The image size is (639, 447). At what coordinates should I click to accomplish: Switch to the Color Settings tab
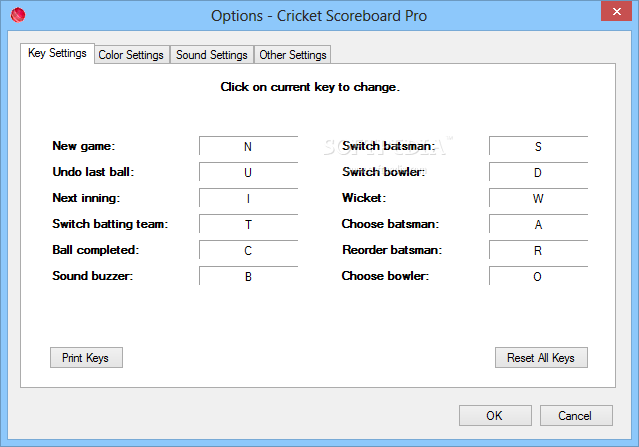click(131, 55)
